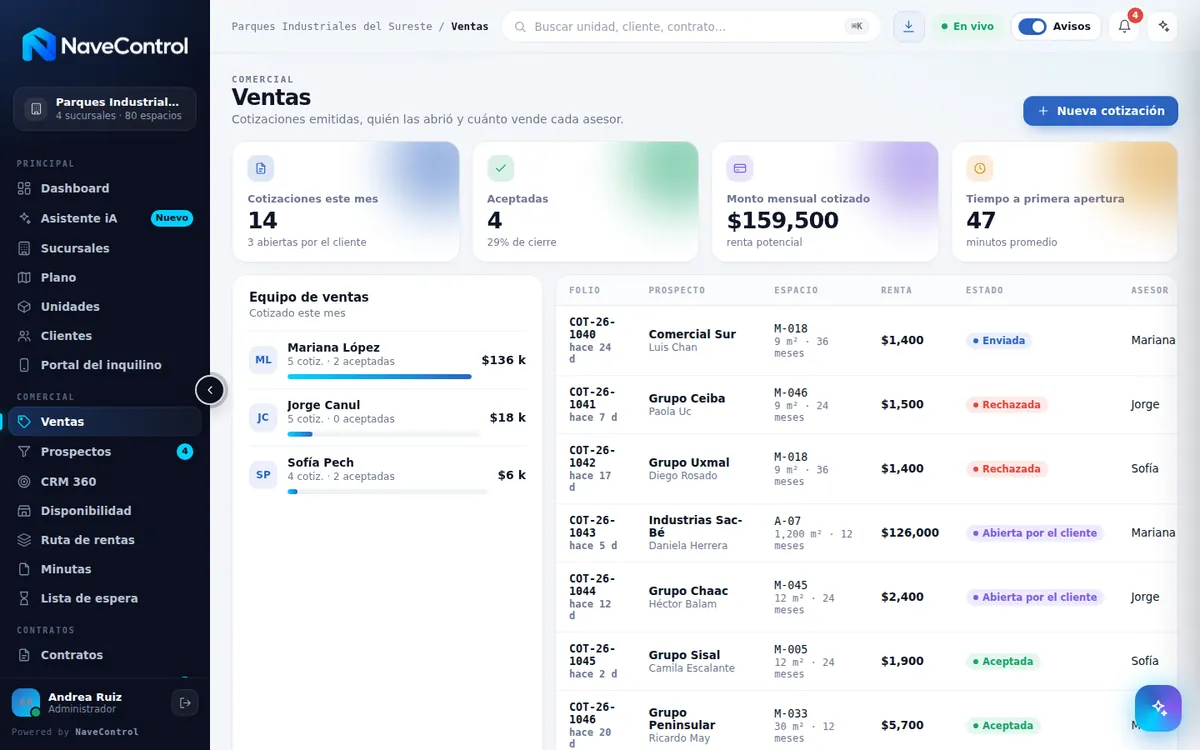Click the Cotizaciones este mes document icon
Viewport: 1200px width, 750px height.
pyautogui.click(x=261, y=168)
